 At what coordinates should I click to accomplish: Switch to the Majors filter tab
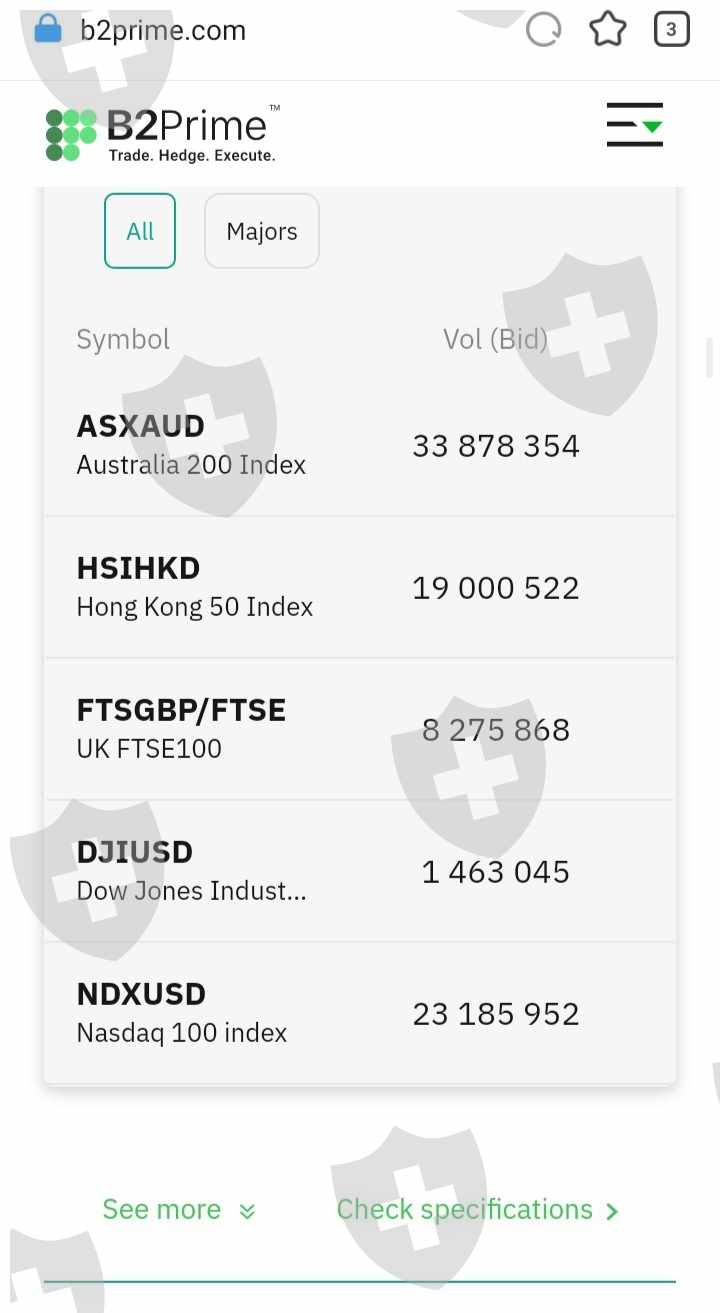pyautogui.click(x=262, y=231)
